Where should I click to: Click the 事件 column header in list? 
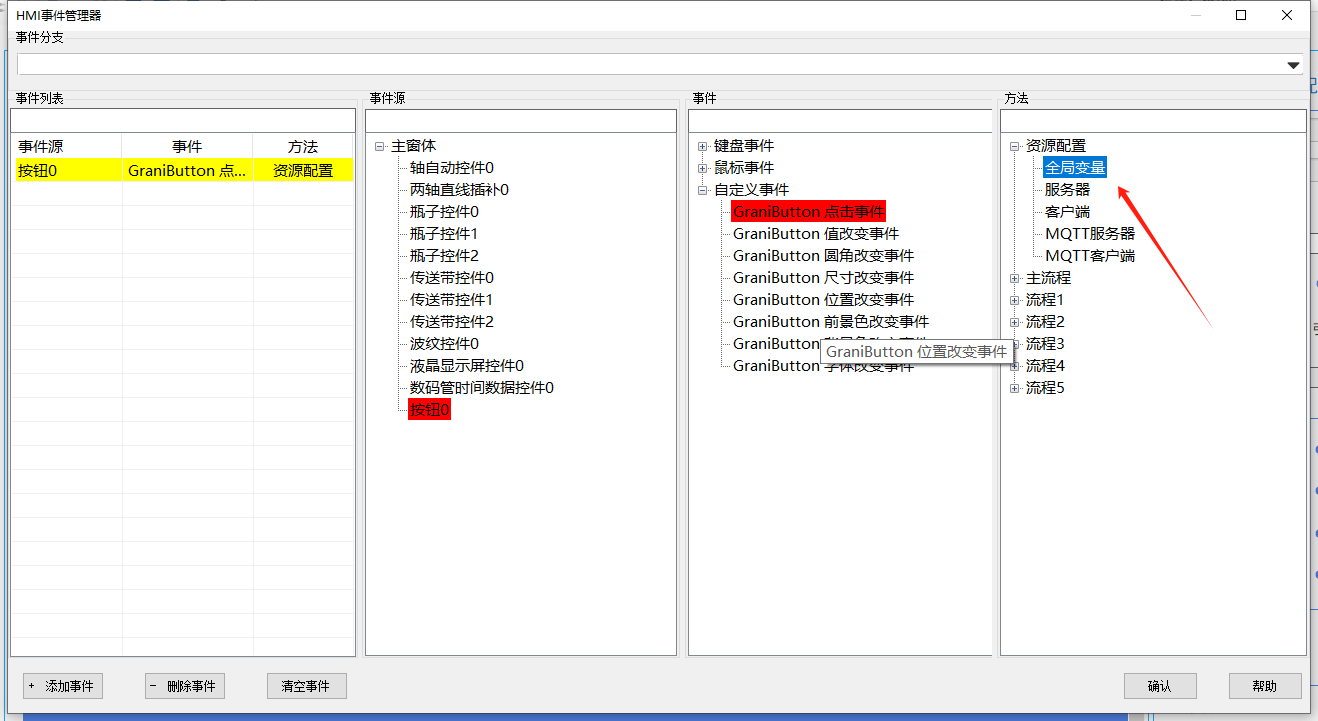click(x=188, y=147)
